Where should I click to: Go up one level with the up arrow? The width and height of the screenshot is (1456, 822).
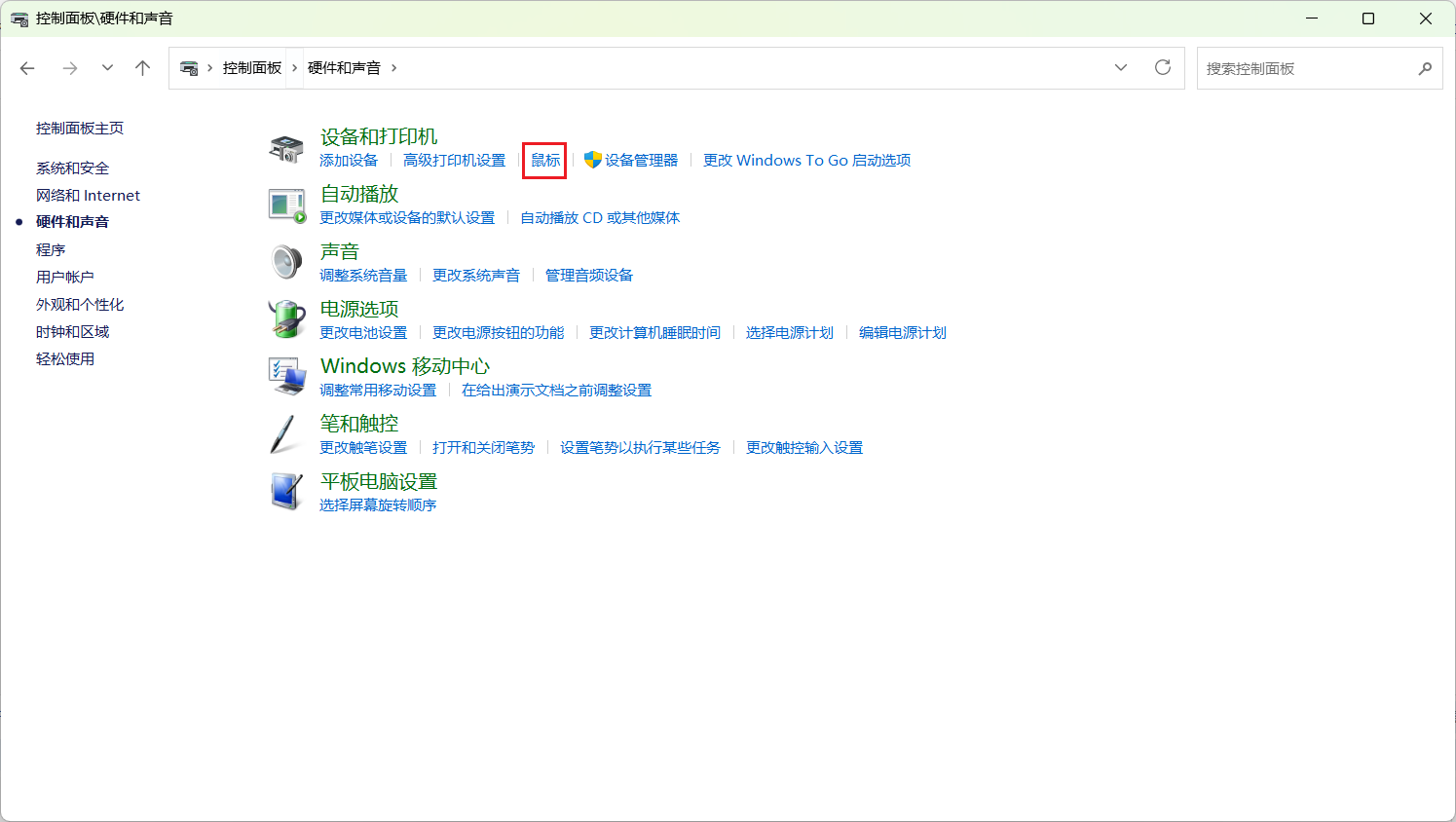pyautogui.click(x=143, y=68)
